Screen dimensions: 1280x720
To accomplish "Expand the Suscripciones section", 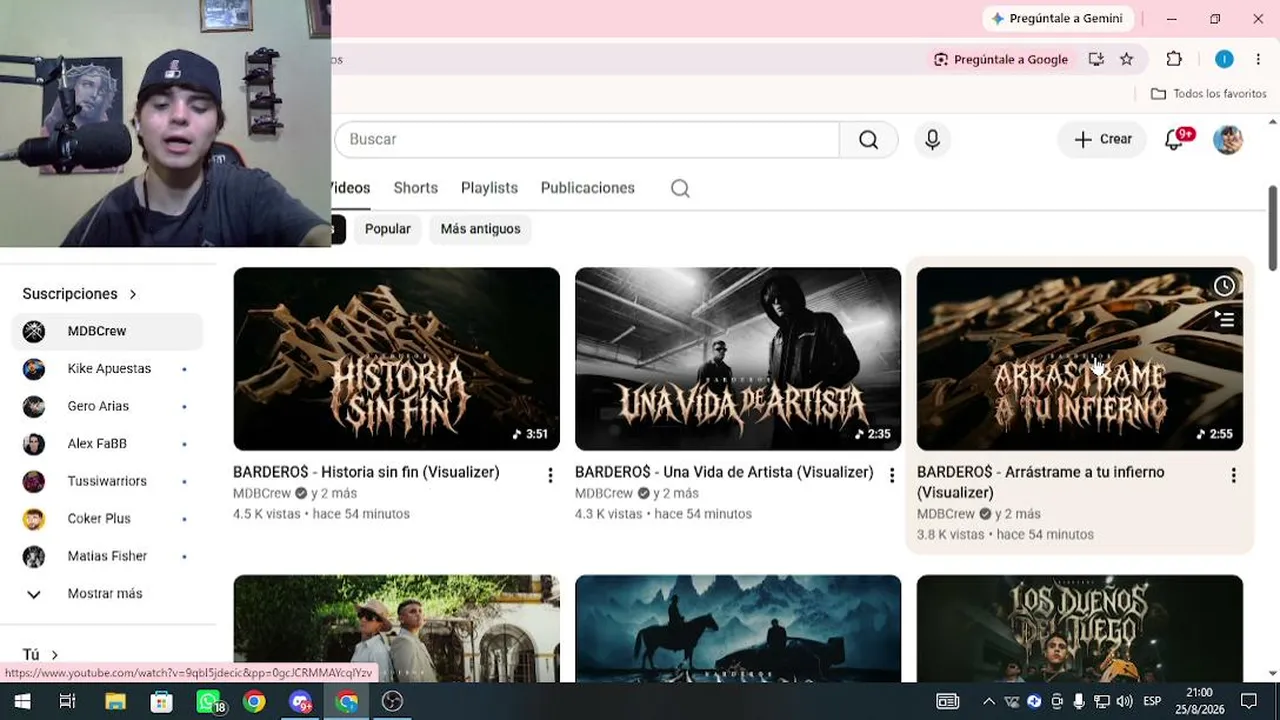I will coord(80,294).
